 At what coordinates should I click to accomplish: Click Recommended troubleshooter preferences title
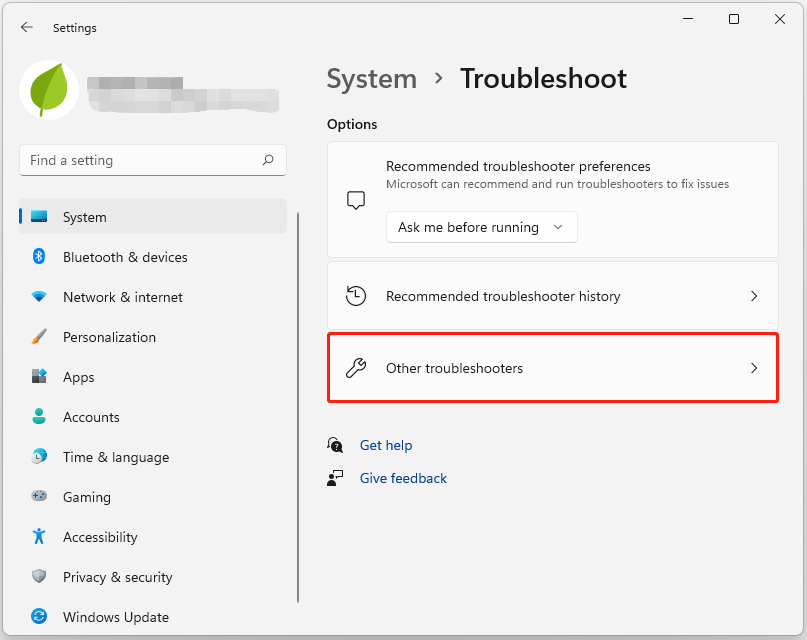[x=518, y=166]
